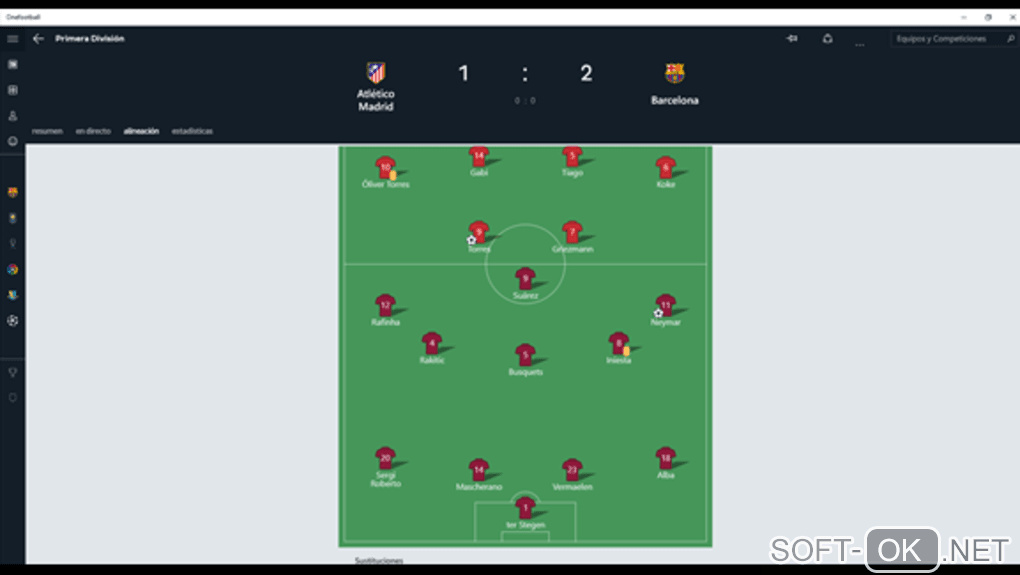Open the soccer ball icon in sidebar
The width and height of the screenshot is (1020, 575).
click(x=13, y=321)
